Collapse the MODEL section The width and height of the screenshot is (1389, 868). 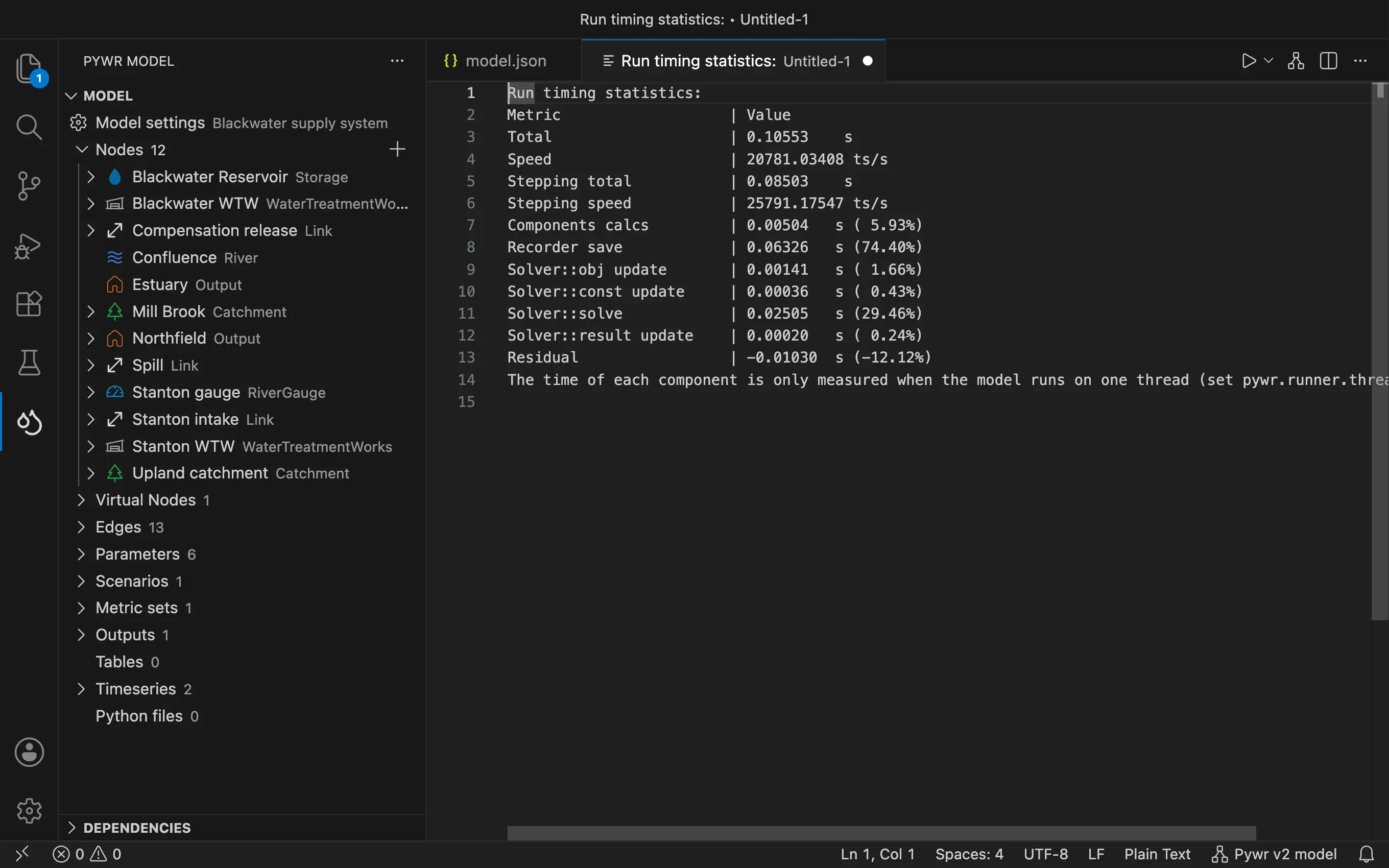71,95
